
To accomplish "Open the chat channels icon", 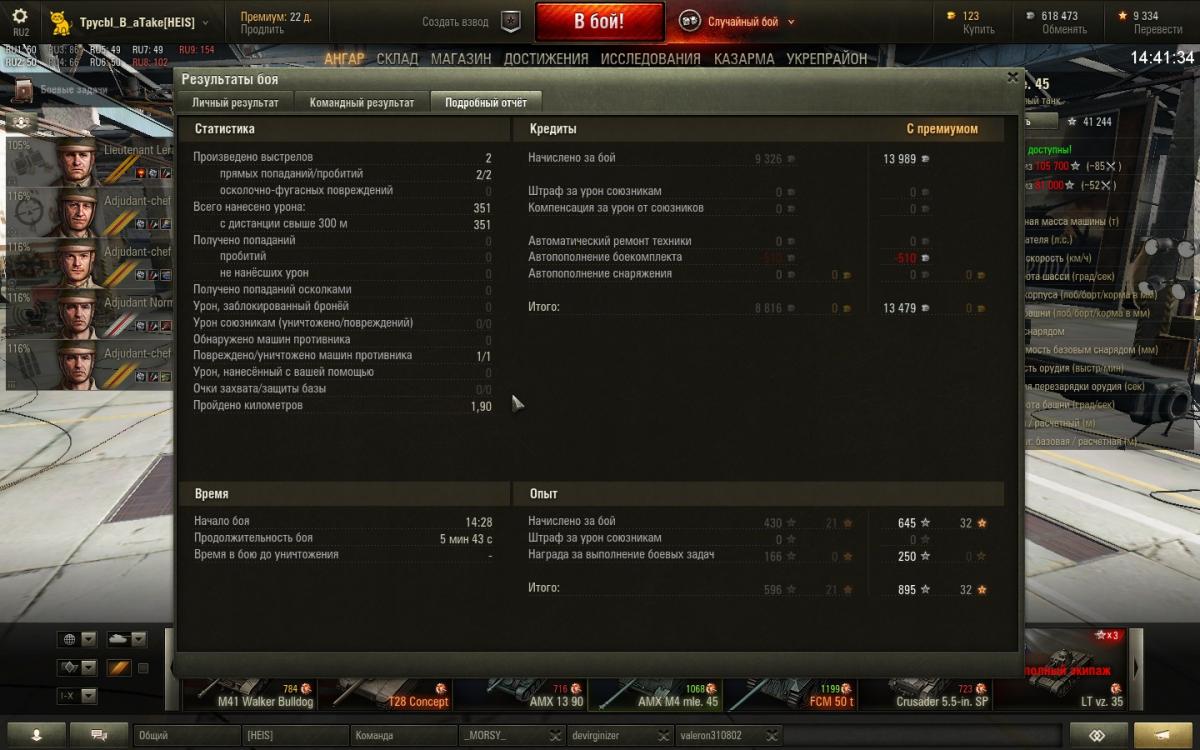I will pyautogui.click(x=99, y=735).
